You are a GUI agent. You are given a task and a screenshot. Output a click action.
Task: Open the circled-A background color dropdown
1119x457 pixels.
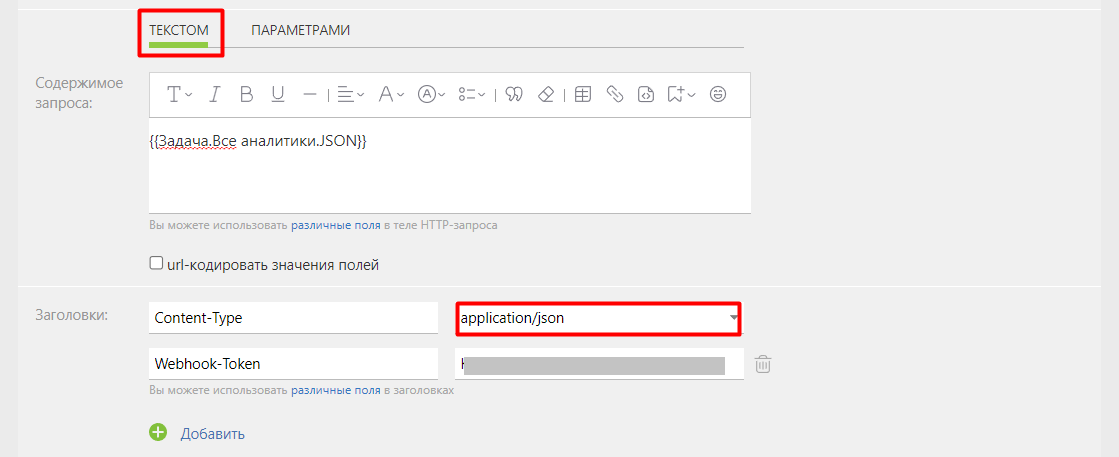[x=432, y=94]
